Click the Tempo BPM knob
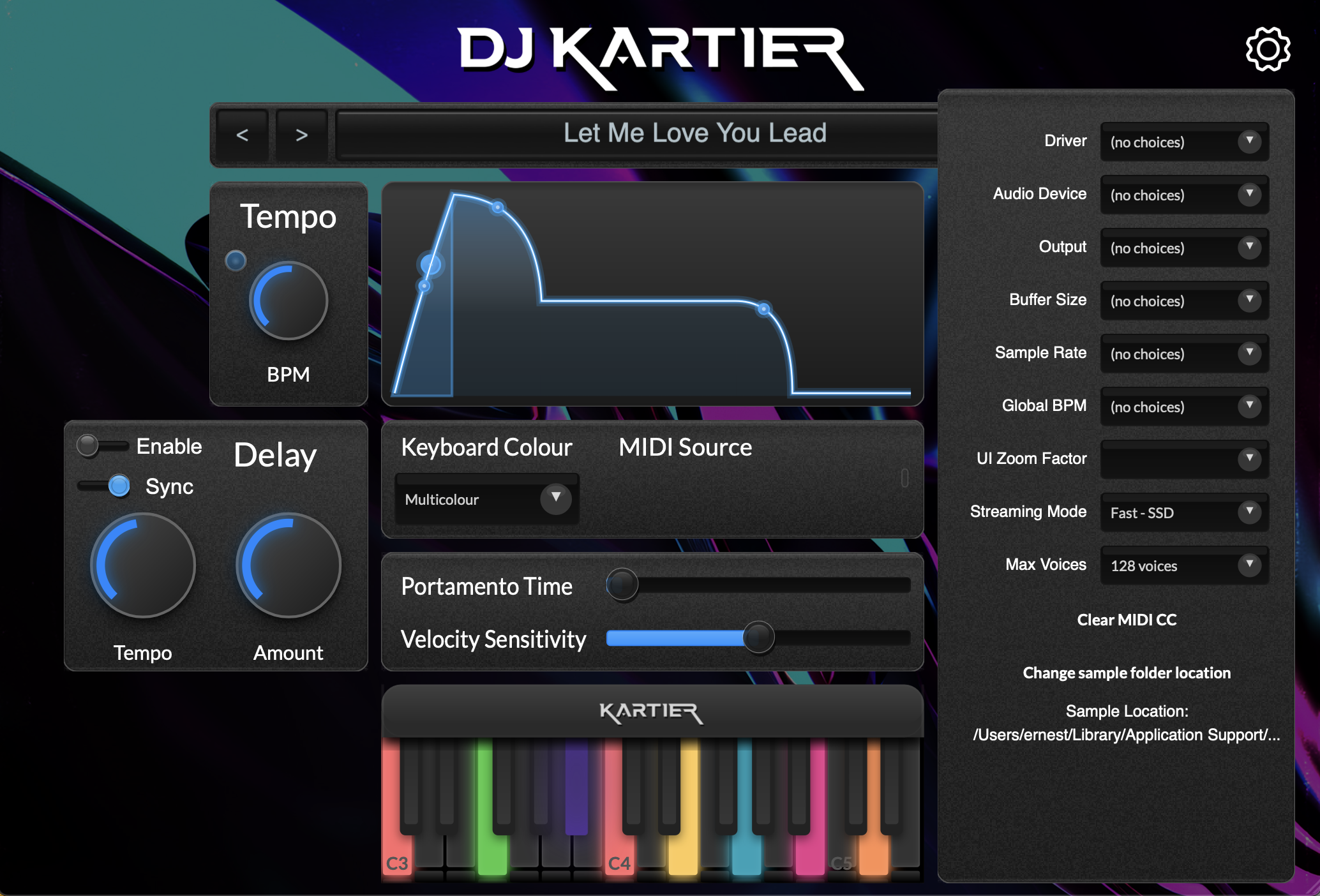 (x=289, y=301)
